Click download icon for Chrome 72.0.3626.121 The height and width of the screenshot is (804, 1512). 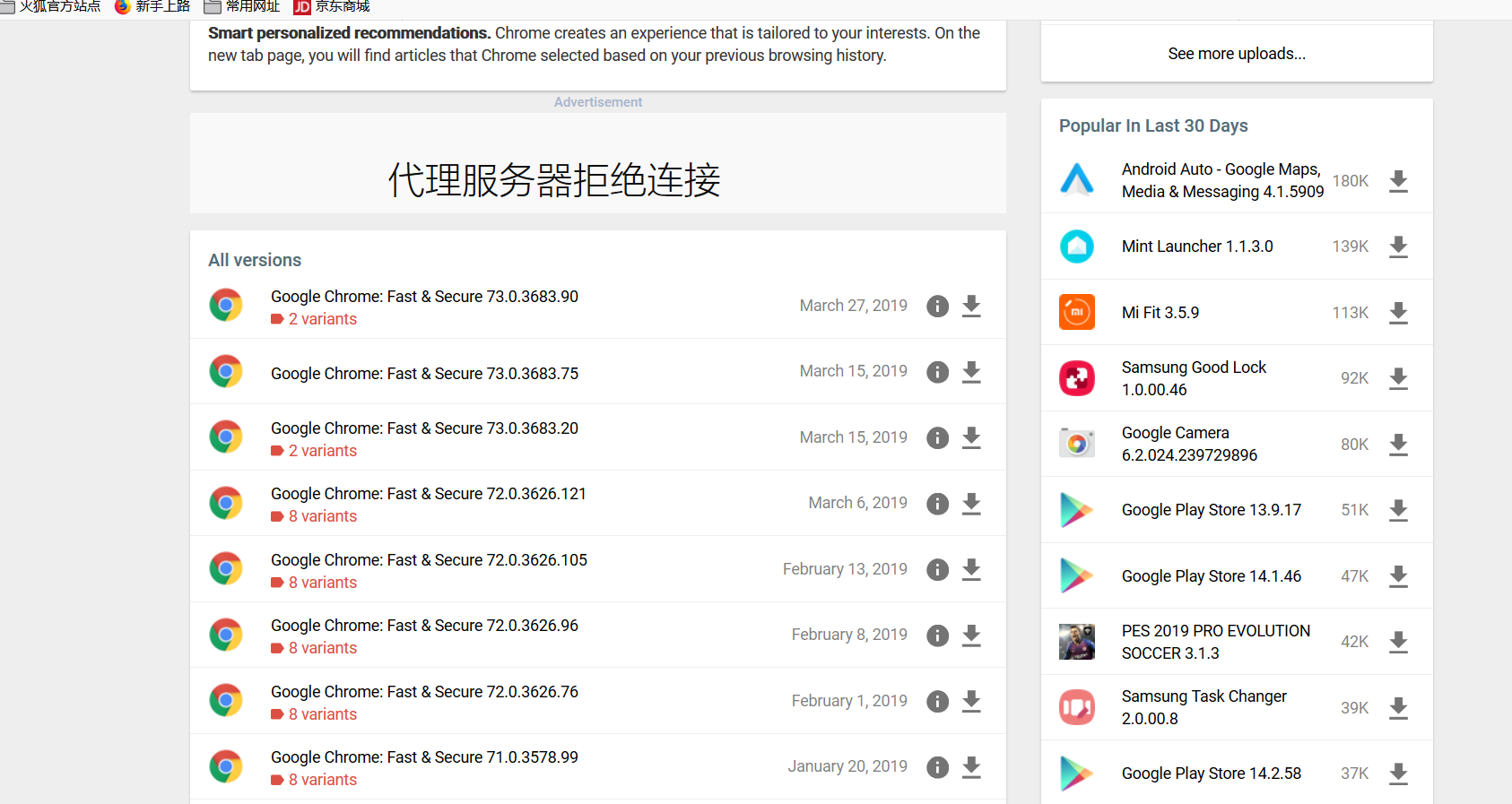click(971, 504)
